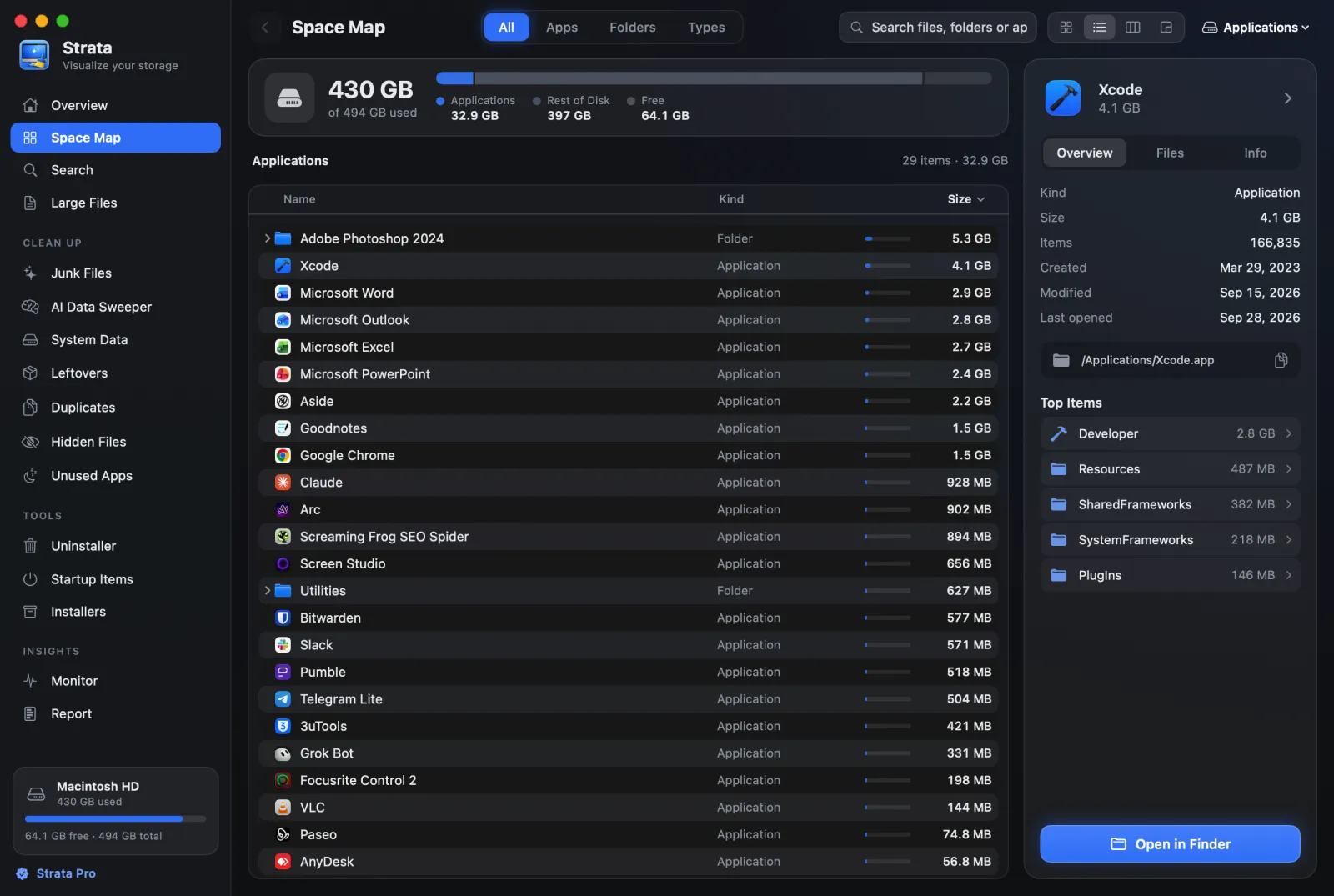The image size is (1334, 896).
Task: Select the Claude application row
Action: point(629,483)
